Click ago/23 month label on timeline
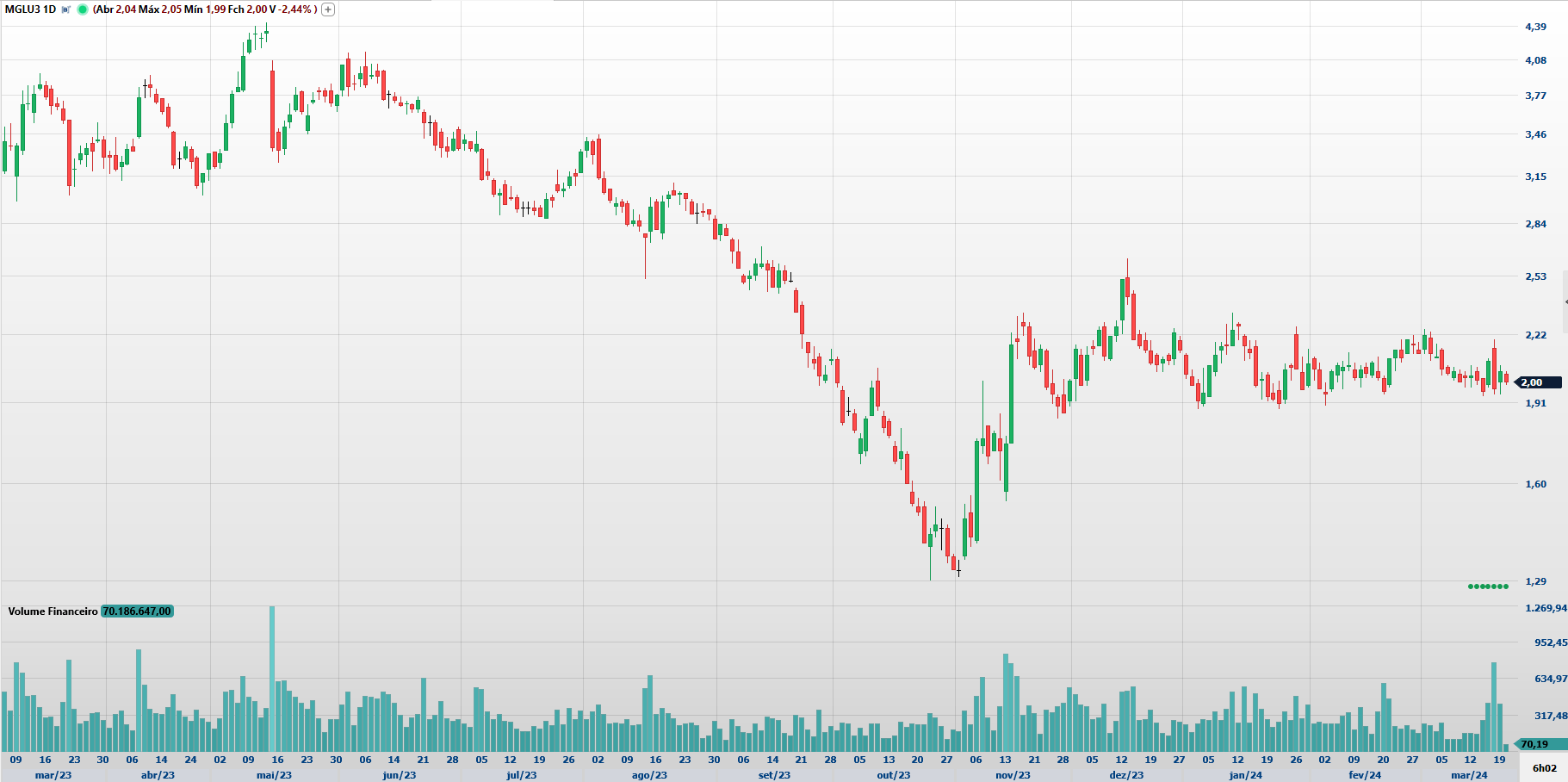The height and width of the screenshot is (782, 1568). click(x=649, y=775)
